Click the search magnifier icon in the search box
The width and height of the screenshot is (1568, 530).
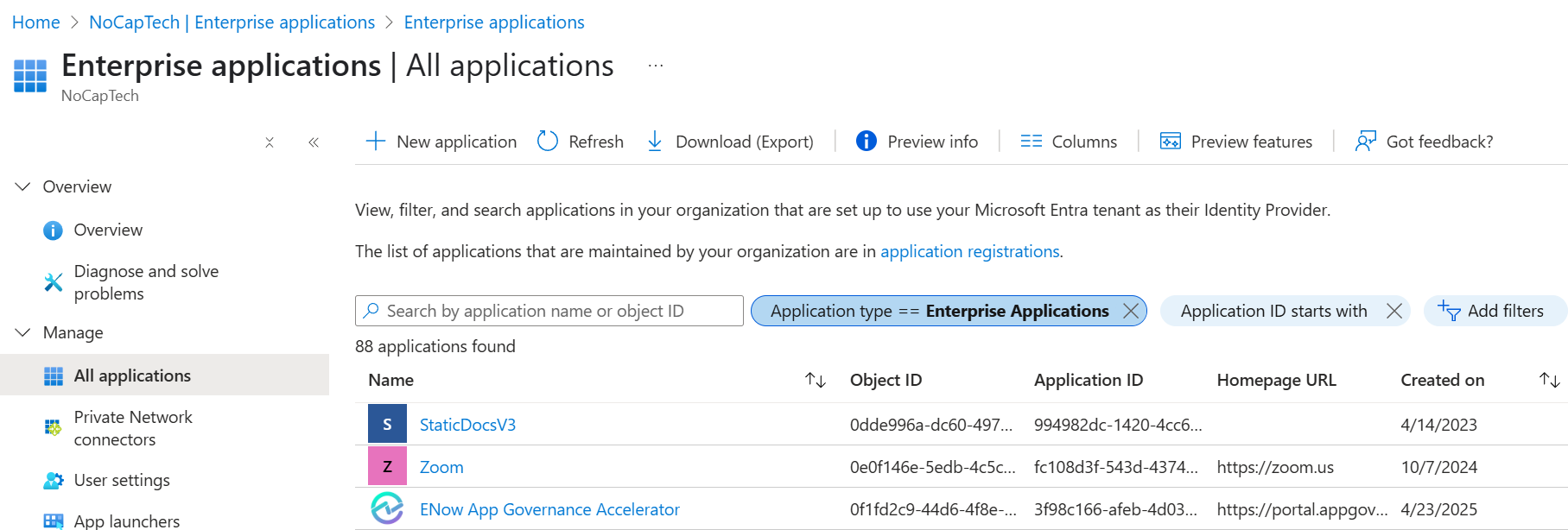371,311
